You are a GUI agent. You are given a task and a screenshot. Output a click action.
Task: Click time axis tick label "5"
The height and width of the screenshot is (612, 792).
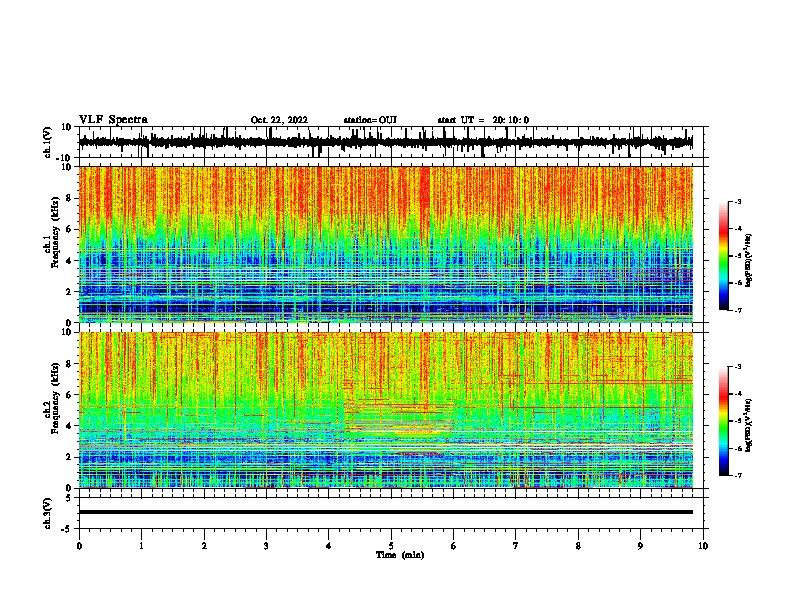391,546
